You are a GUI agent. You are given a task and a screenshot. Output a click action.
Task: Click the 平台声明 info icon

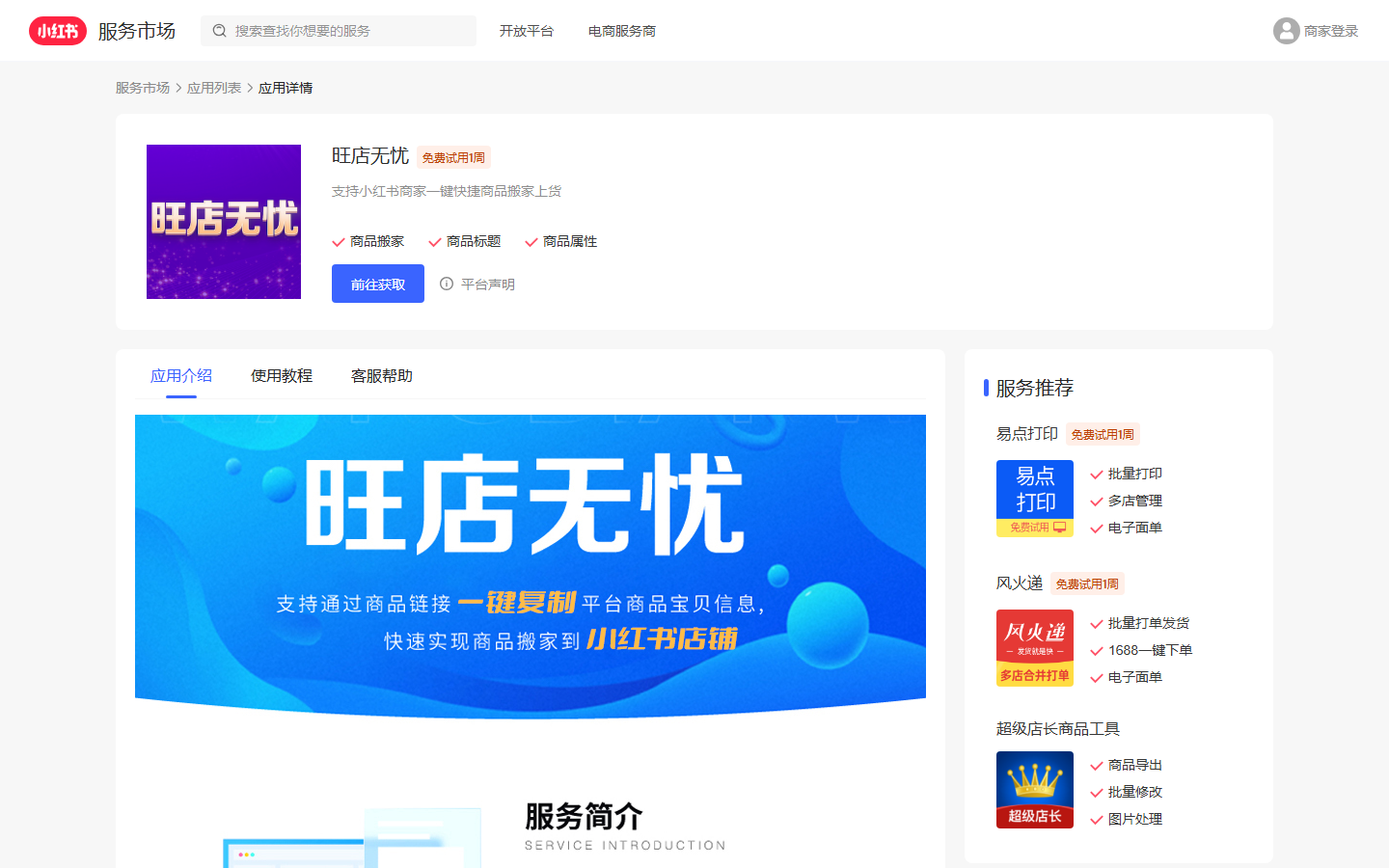click(x=447, y=284)
